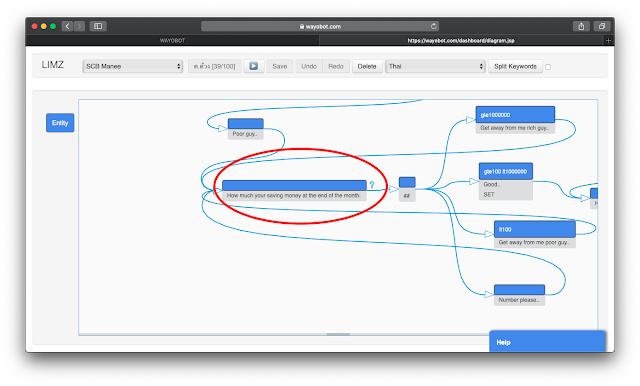Screen dimensions: 640x386
Task: Select the blue node above Poor guy
Action: (245, 124)
